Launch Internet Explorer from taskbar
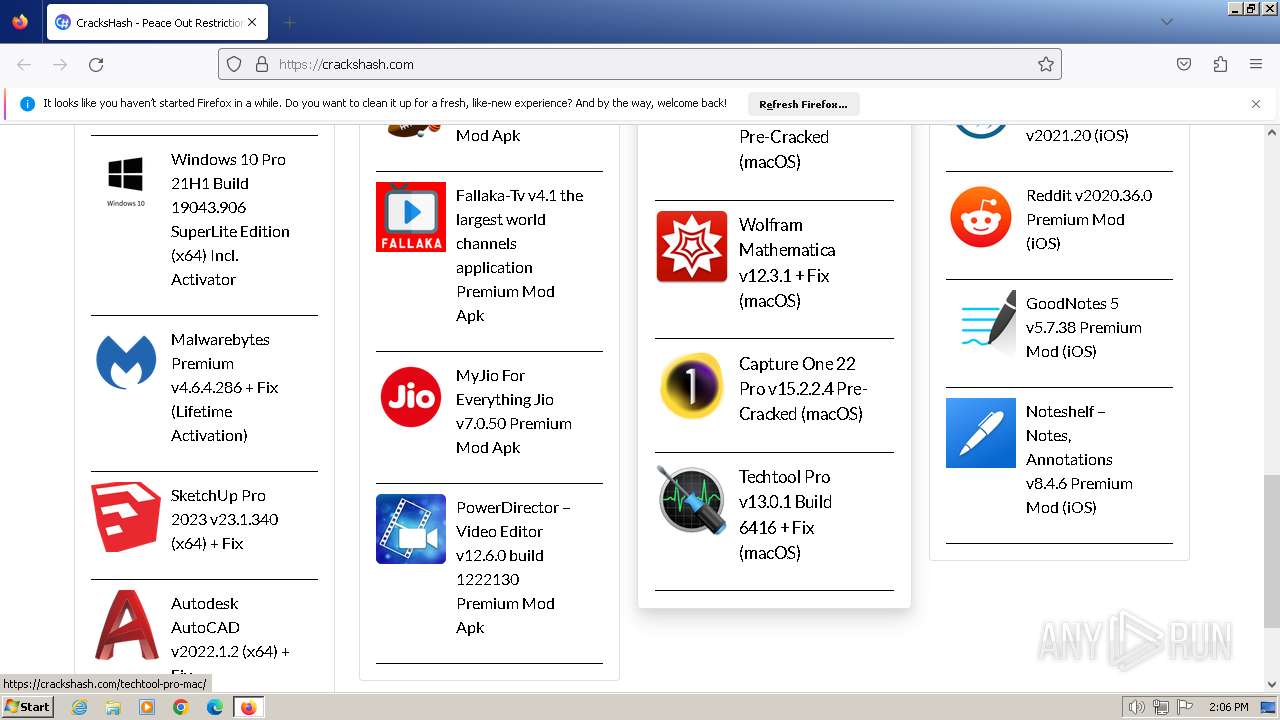Image resolution: width=1280 pixels, height=720 pixels. click(x=79, y=707)
